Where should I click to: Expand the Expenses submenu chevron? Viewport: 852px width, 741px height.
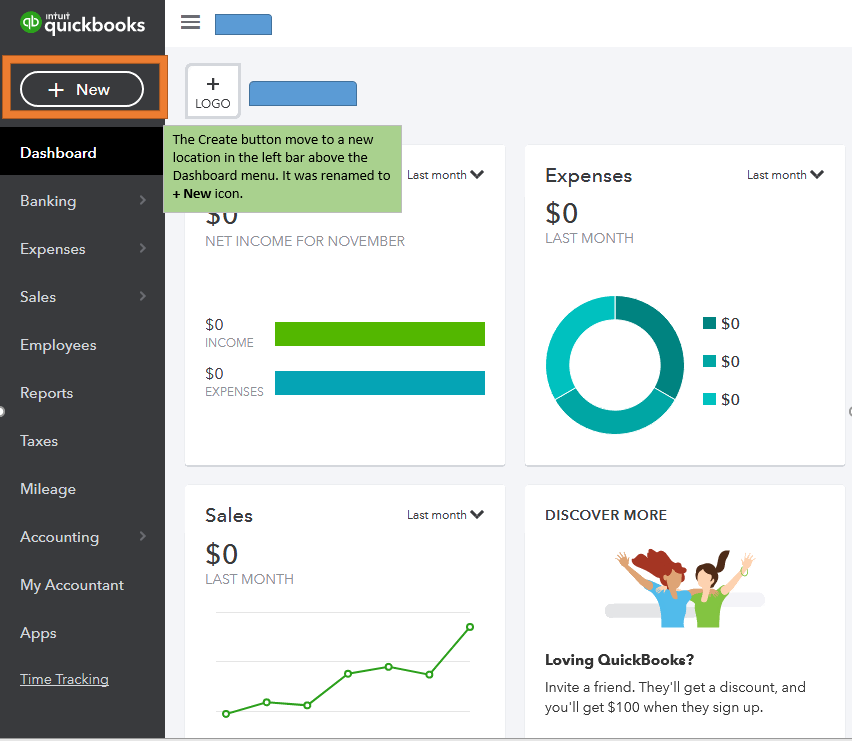(x=142, y=248)
